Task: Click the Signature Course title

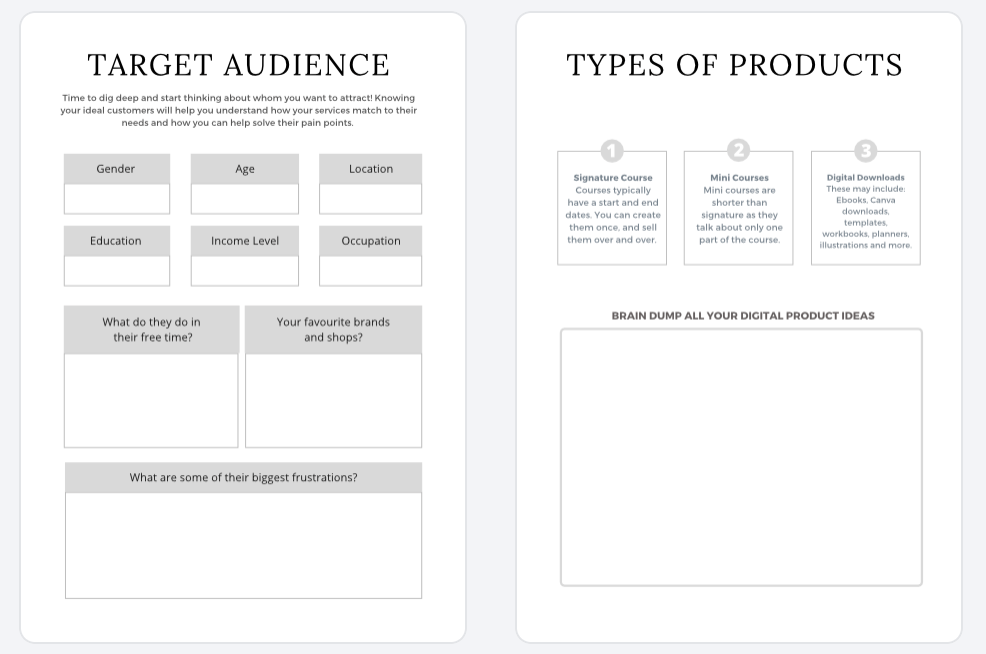Action: 613,177
